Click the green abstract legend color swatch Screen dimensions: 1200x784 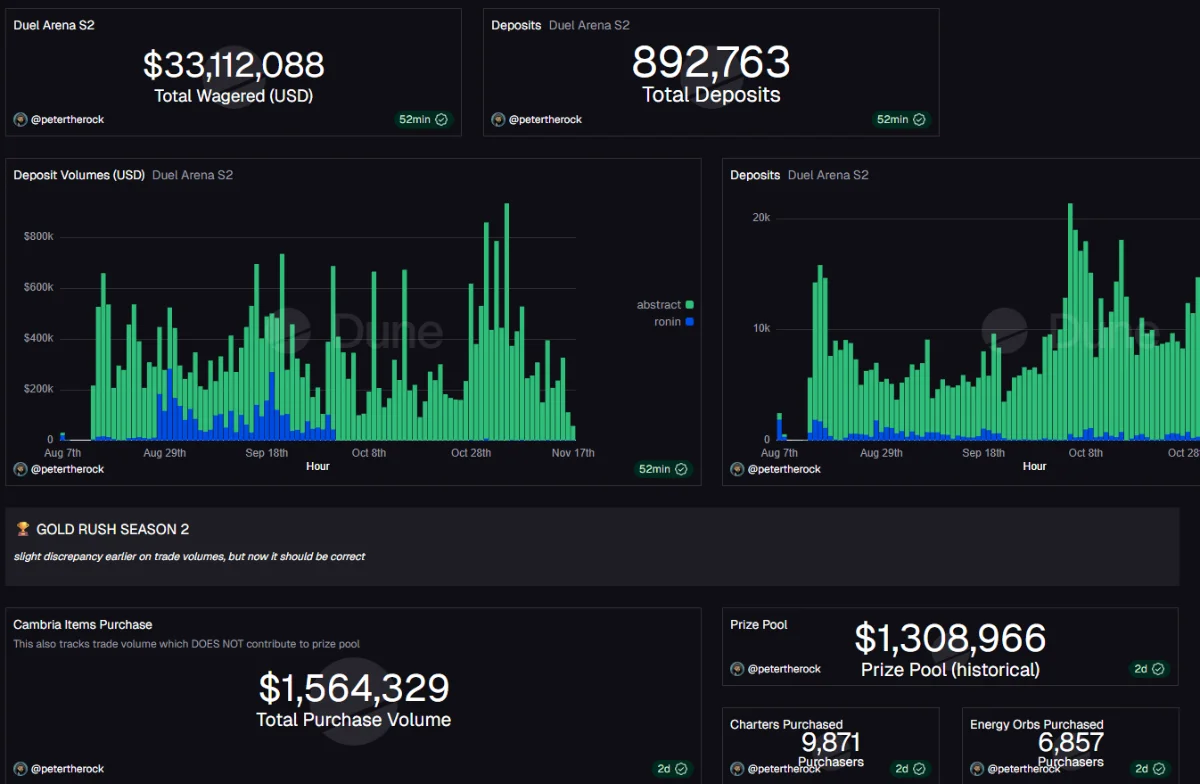pyautogui.click(x=690, y=305)
